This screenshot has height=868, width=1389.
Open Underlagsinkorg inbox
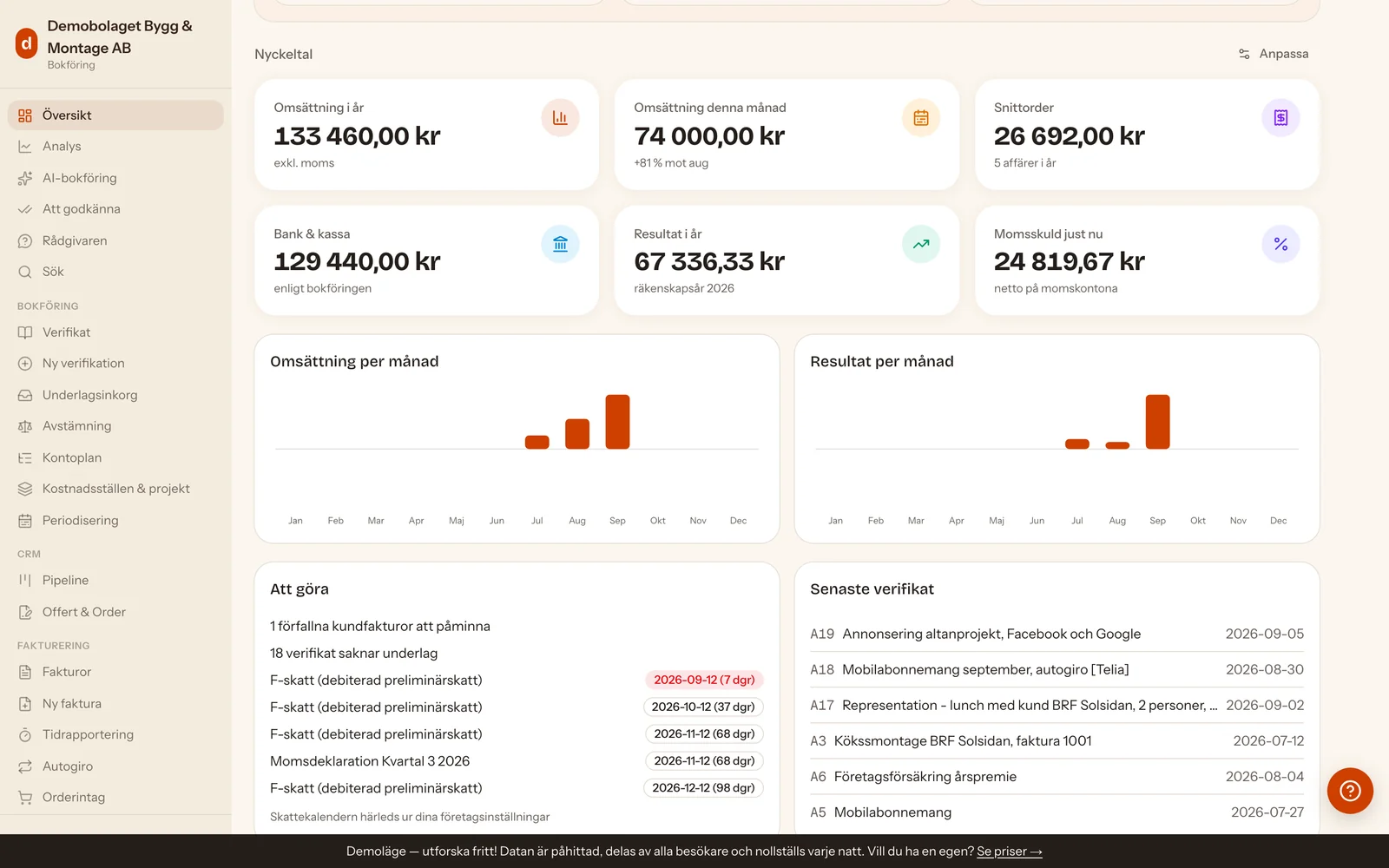pos(115,395)
